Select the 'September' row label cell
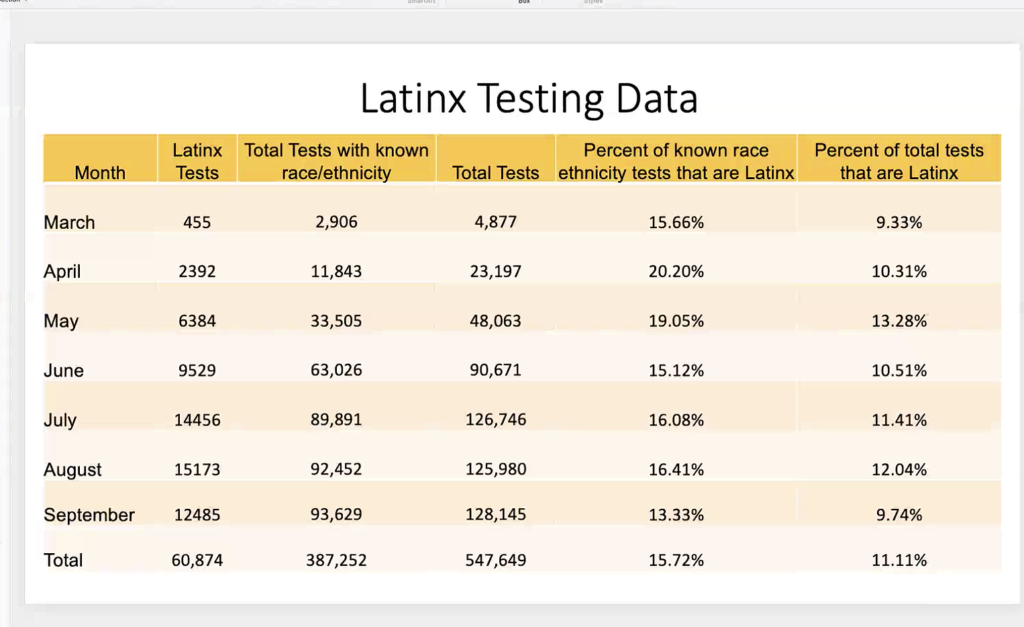Viewport: 1024px width, 627px height. 89,515
